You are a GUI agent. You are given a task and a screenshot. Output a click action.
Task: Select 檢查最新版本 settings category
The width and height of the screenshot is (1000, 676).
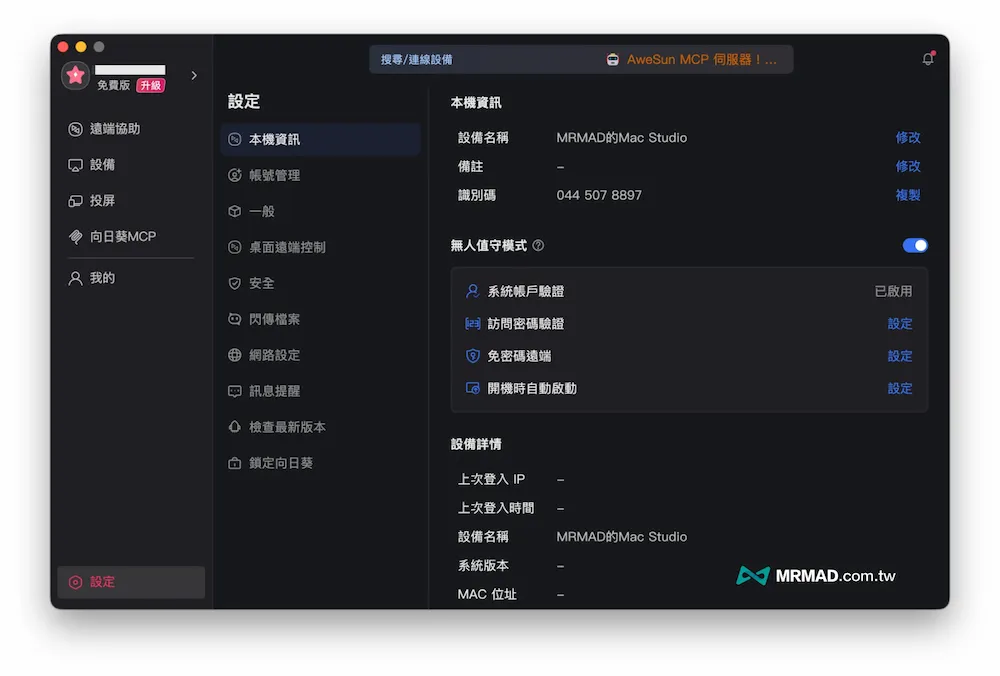321,427
